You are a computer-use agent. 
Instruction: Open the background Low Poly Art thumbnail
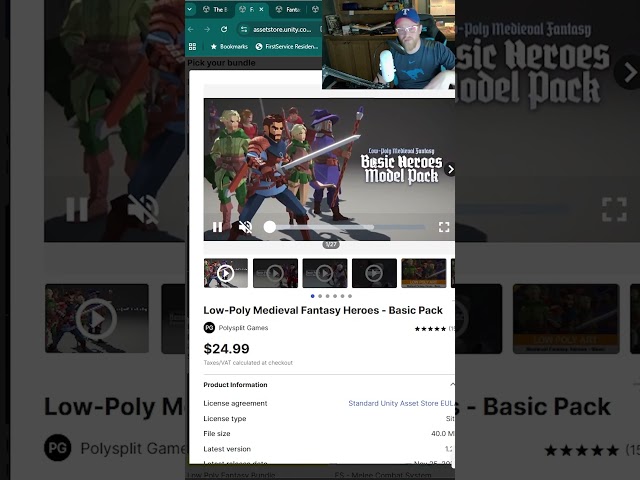566,319
